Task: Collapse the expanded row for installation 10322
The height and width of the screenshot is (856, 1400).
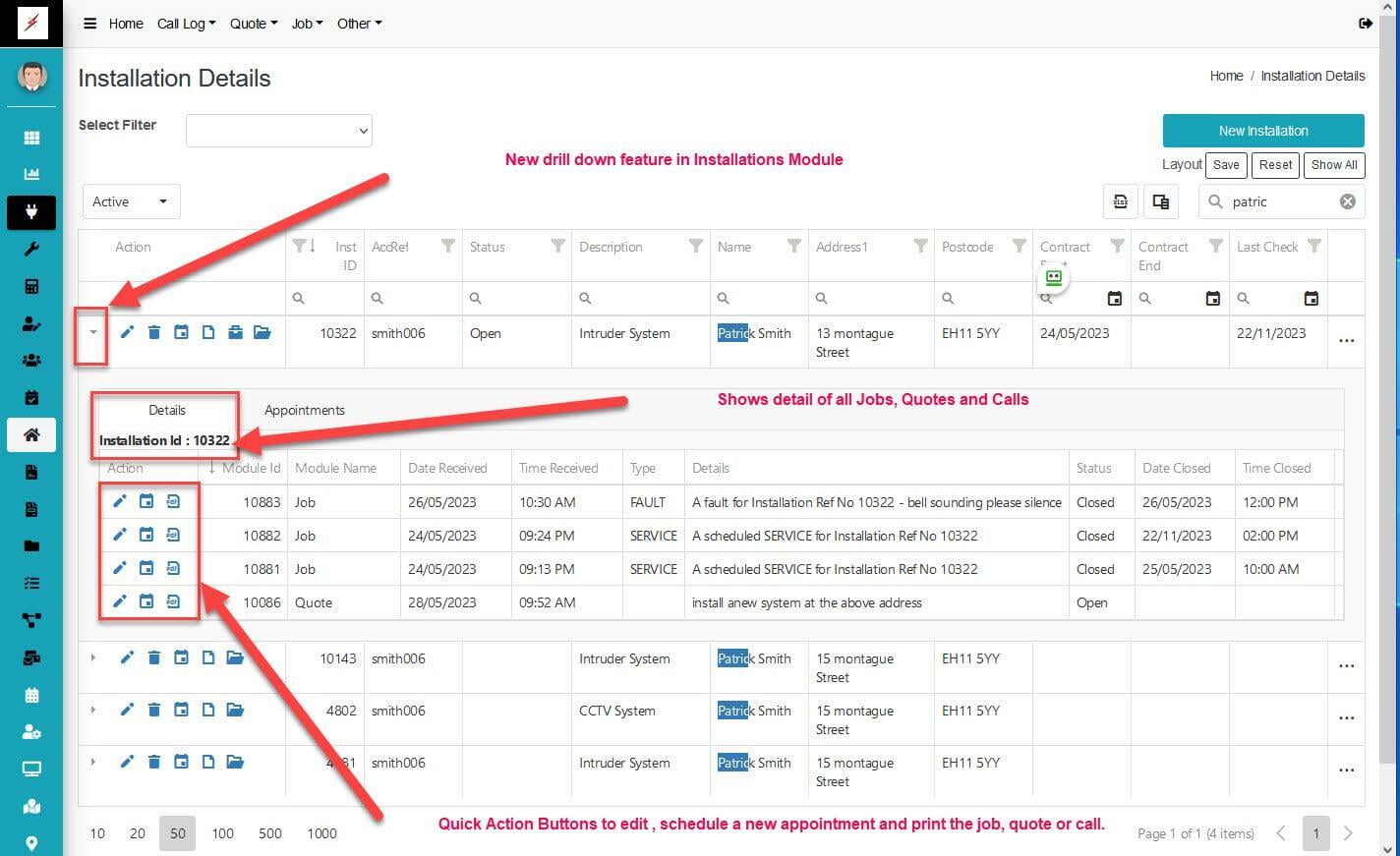Action: click(x=93, y=332)
